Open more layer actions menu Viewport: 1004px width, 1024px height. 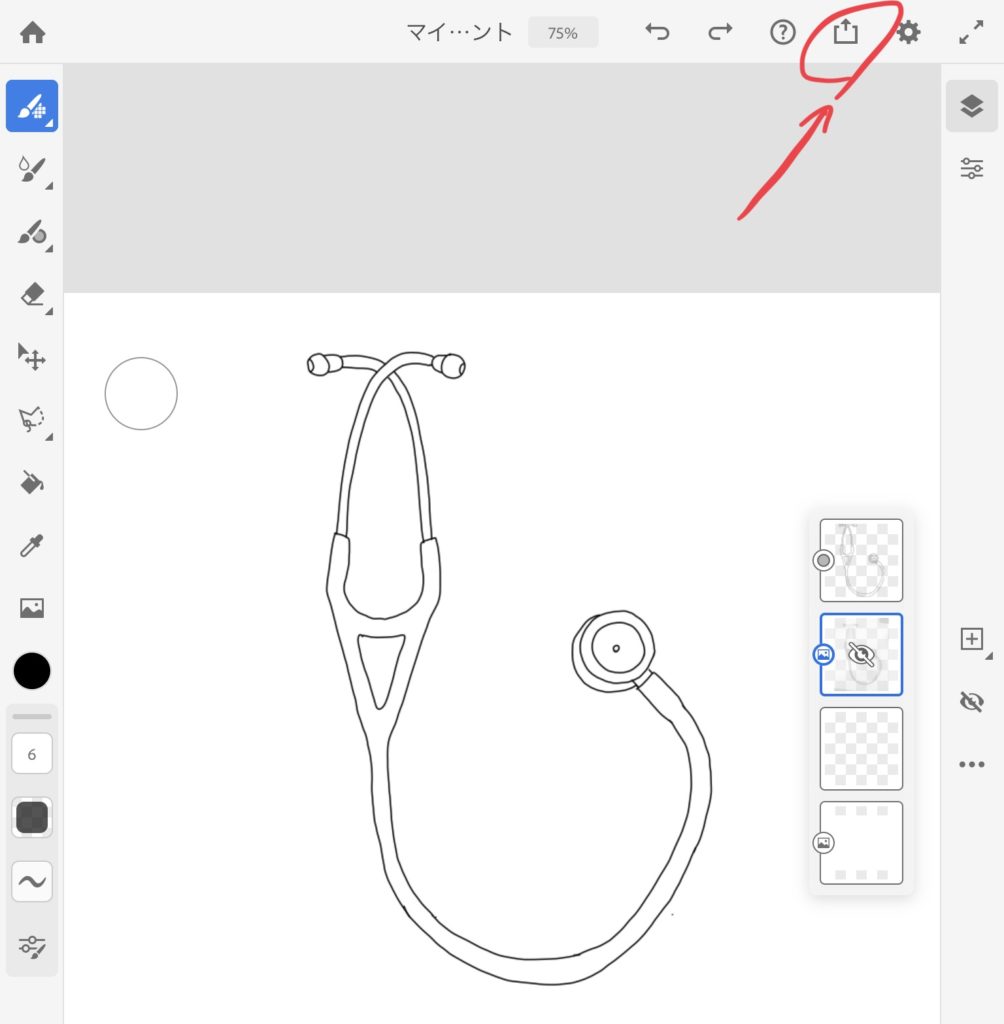[x=971, y=764]
